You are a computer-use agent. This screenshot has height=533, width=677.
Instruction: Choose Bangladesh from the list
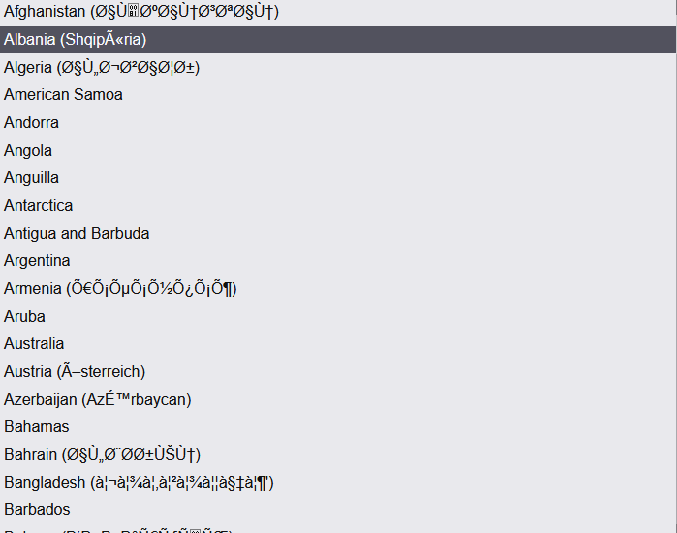tap(338, 482)
